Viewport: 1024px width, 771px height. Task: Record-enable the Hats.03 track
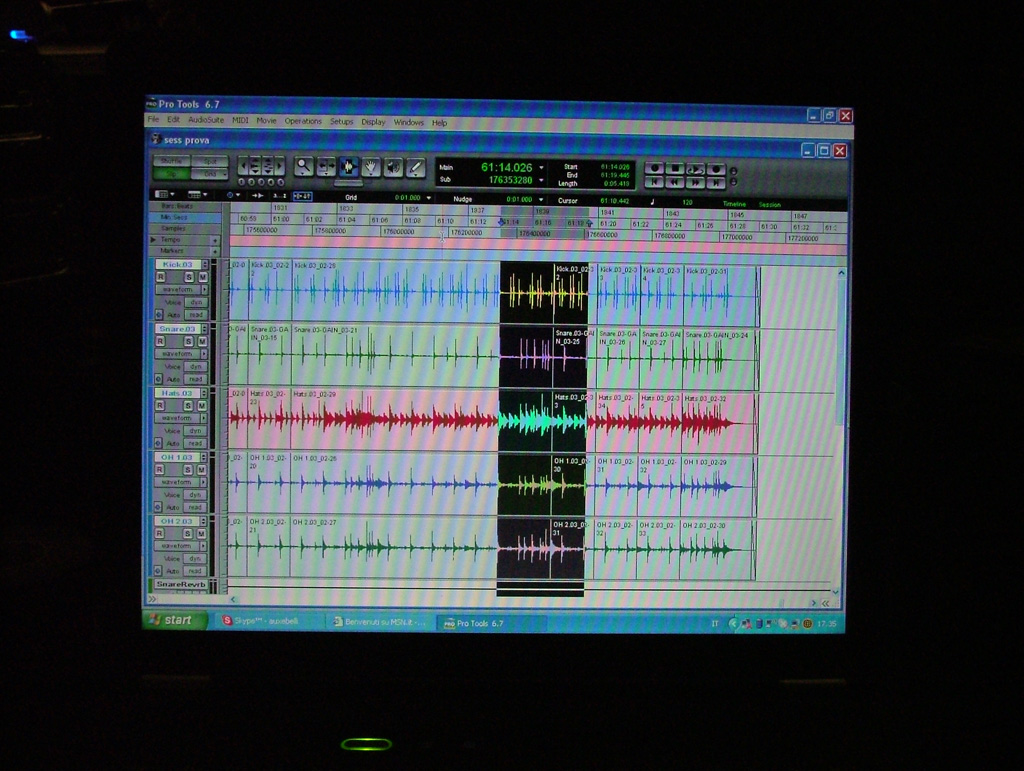[160, 406]
